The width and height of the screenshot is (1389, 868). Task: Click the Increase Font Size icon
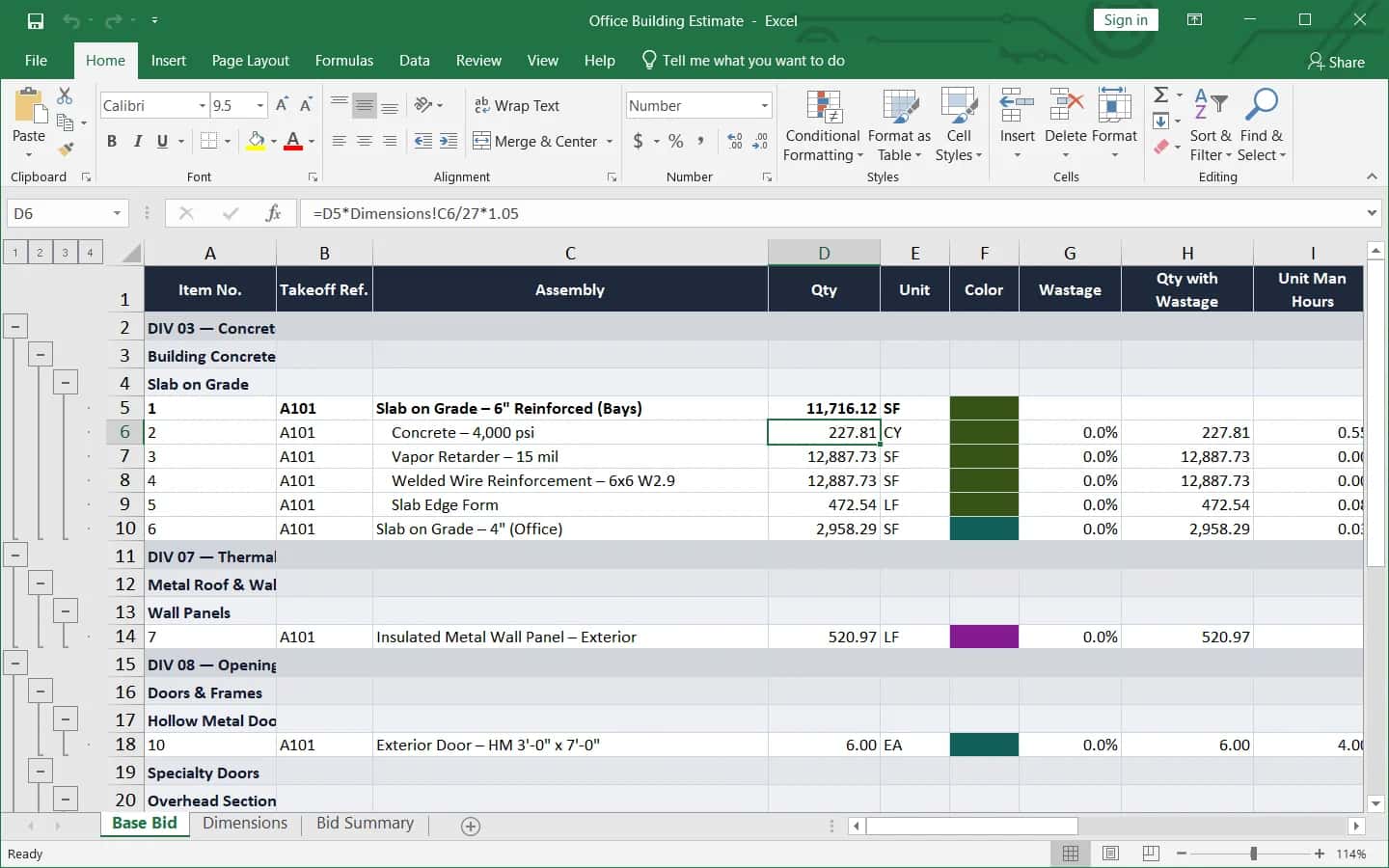tap(282, 105)
